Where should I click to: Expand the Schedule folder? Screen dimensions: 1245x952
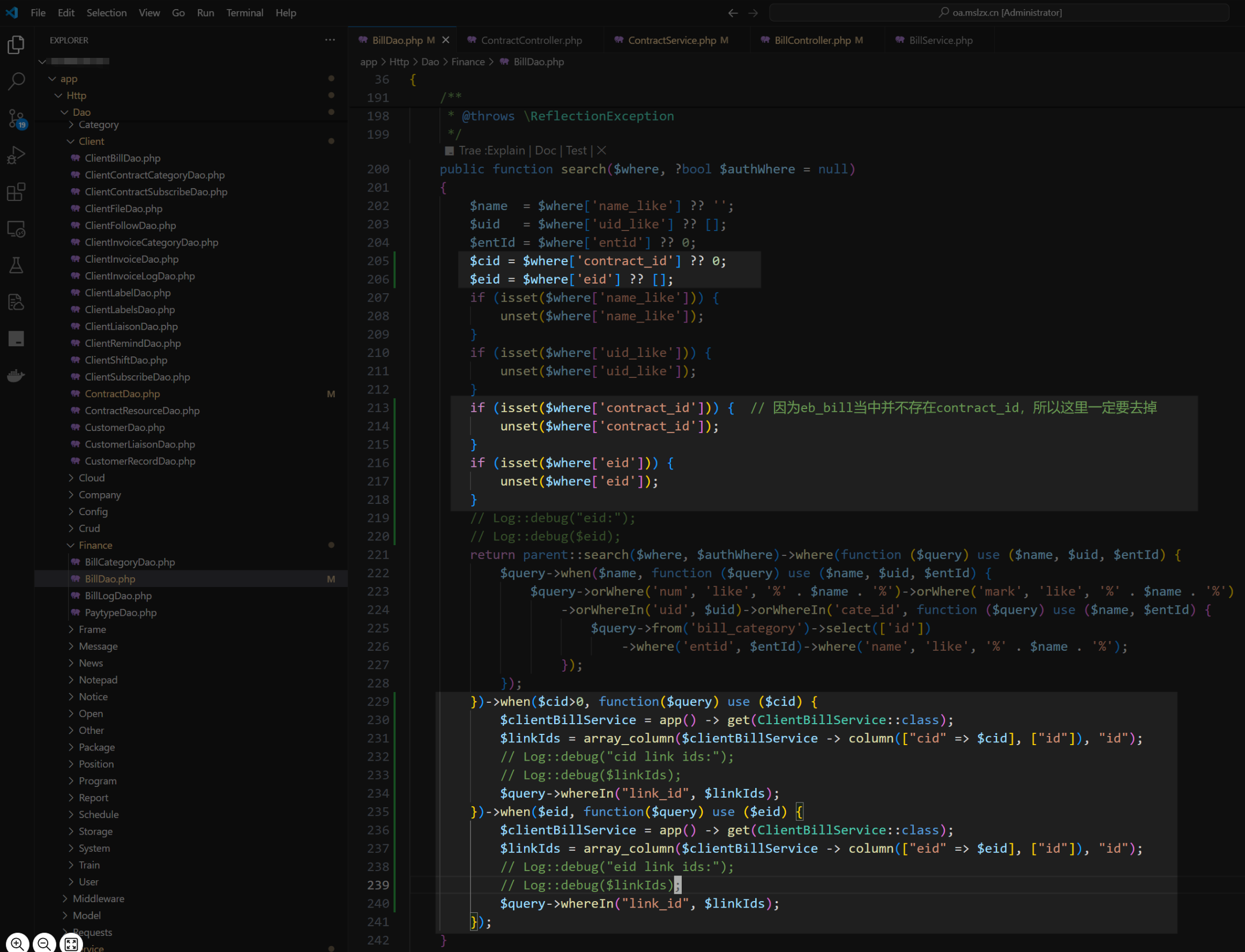coord(71,814)
